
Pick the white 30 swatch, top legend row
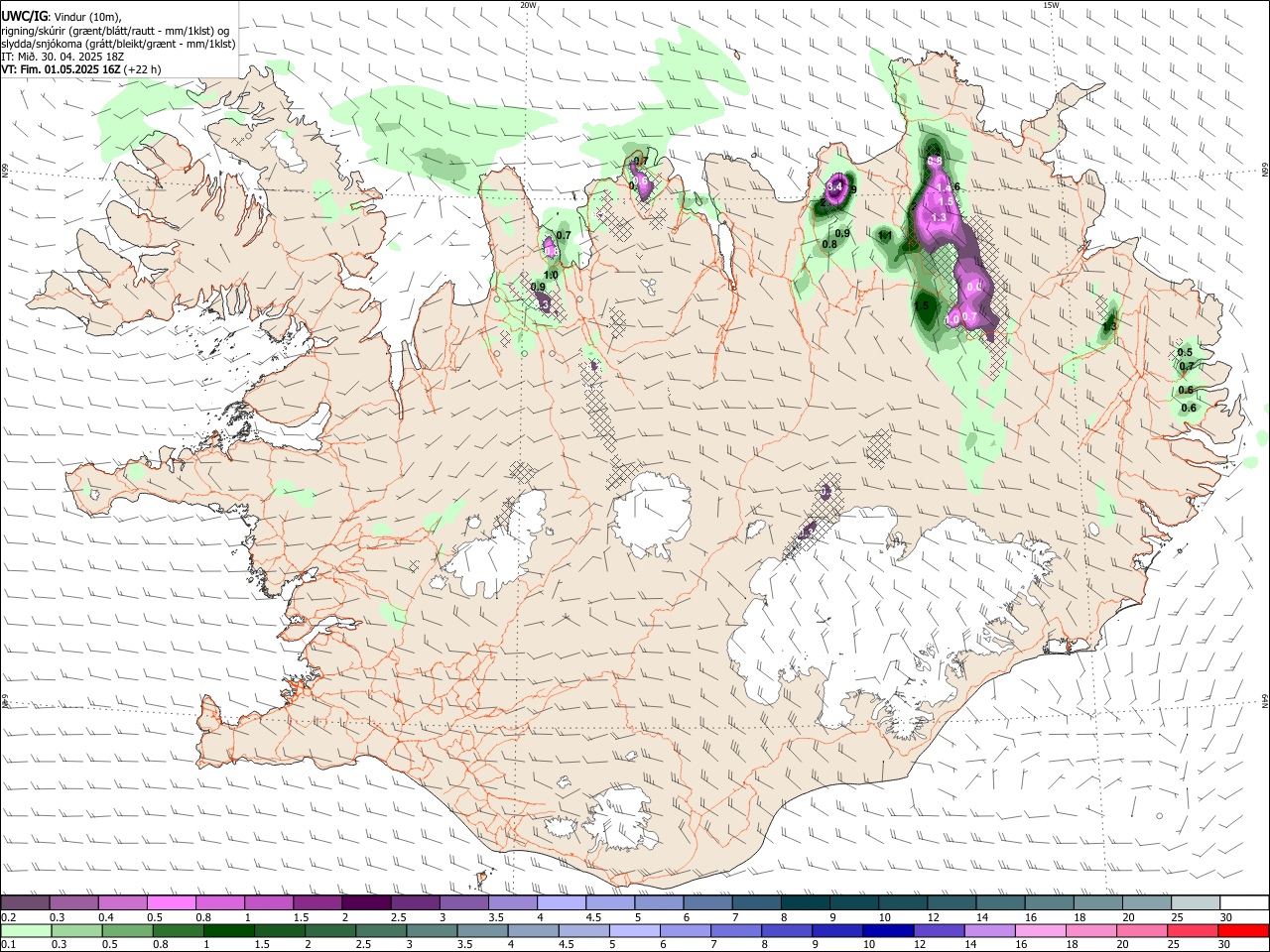coord(1244,902)
